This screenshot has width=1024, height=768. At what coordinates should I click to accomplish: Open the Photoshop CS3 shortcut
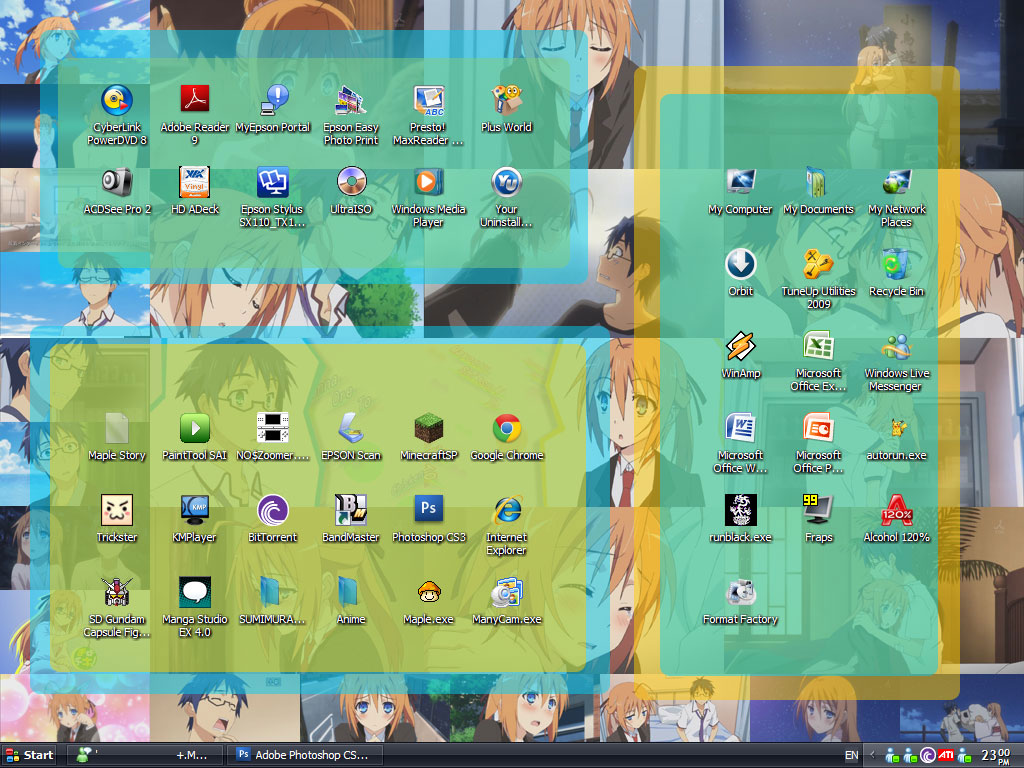pyautogui.click(x=428, y=510)
